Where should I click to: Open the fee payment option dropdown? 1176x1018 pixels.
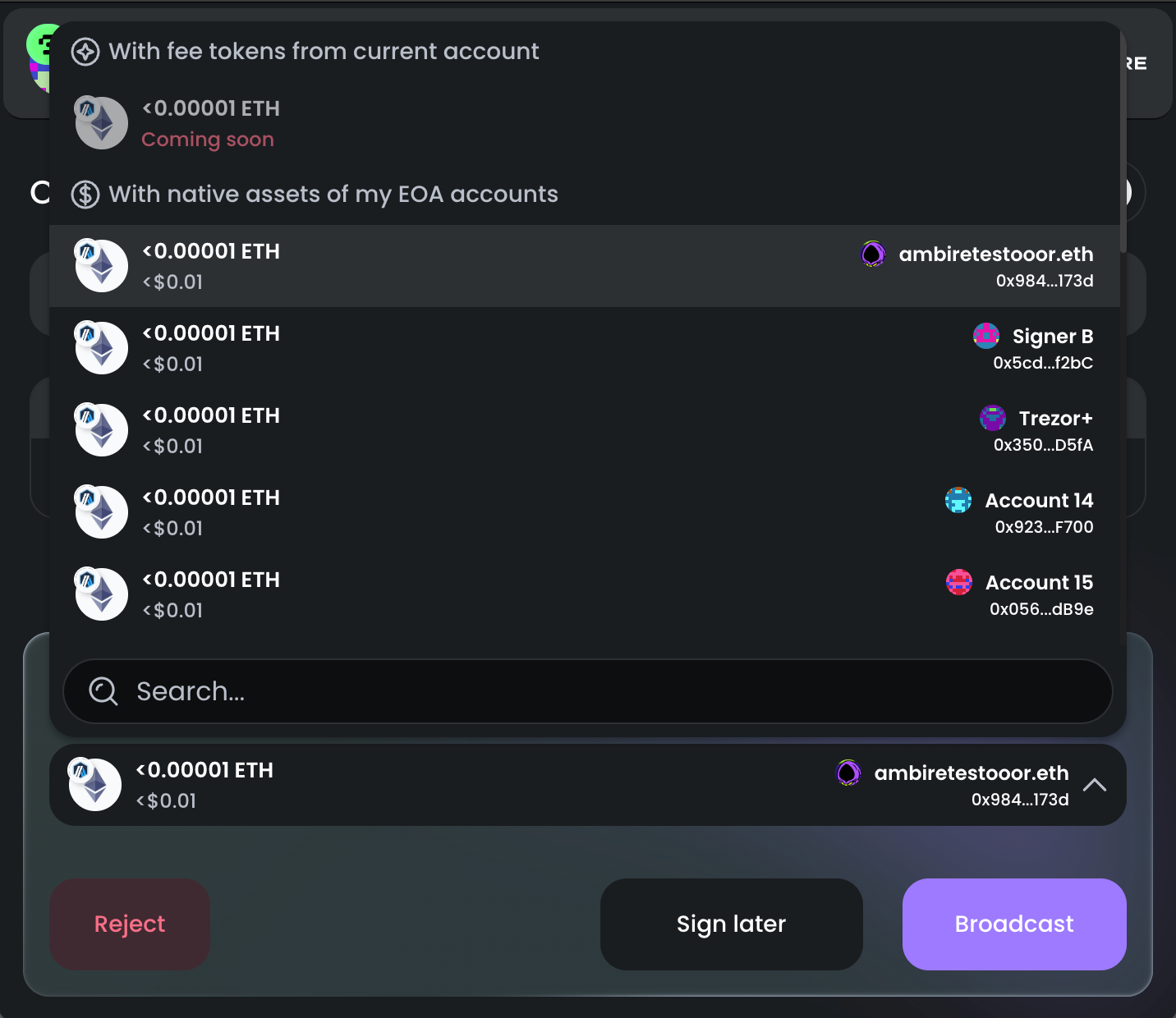588,785
